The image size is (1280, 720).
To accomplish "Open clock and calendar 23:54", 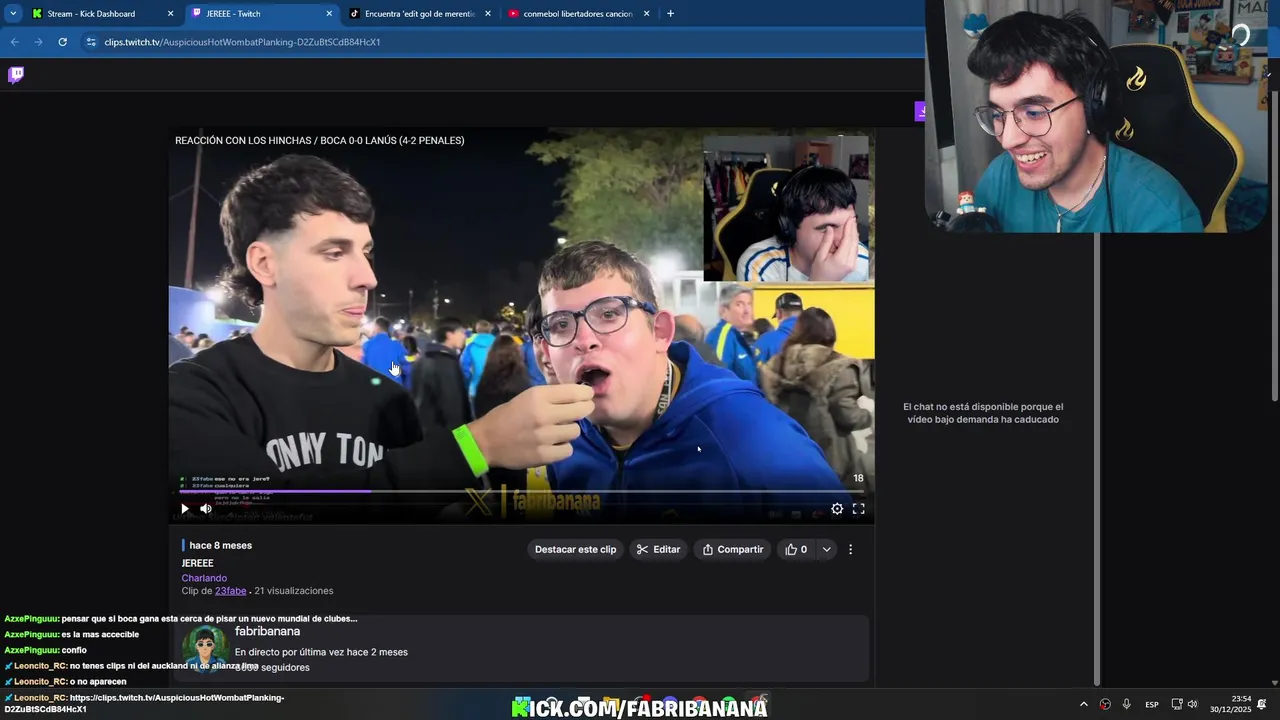I will tap(1230, 704).
